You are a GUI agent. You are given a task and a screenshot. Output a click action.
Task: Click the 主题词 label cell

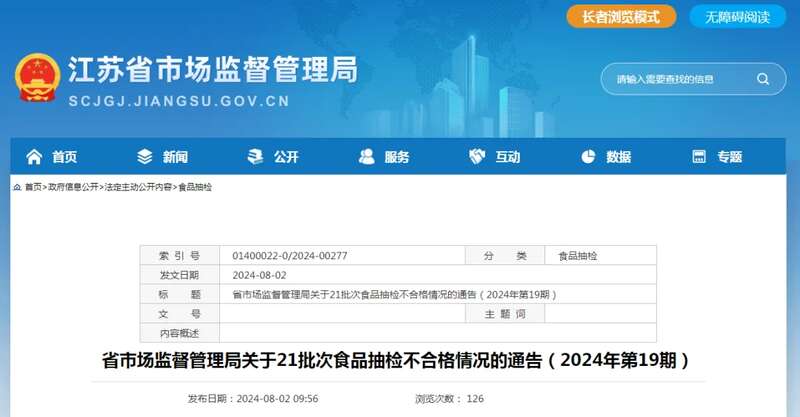pos(505,314)
